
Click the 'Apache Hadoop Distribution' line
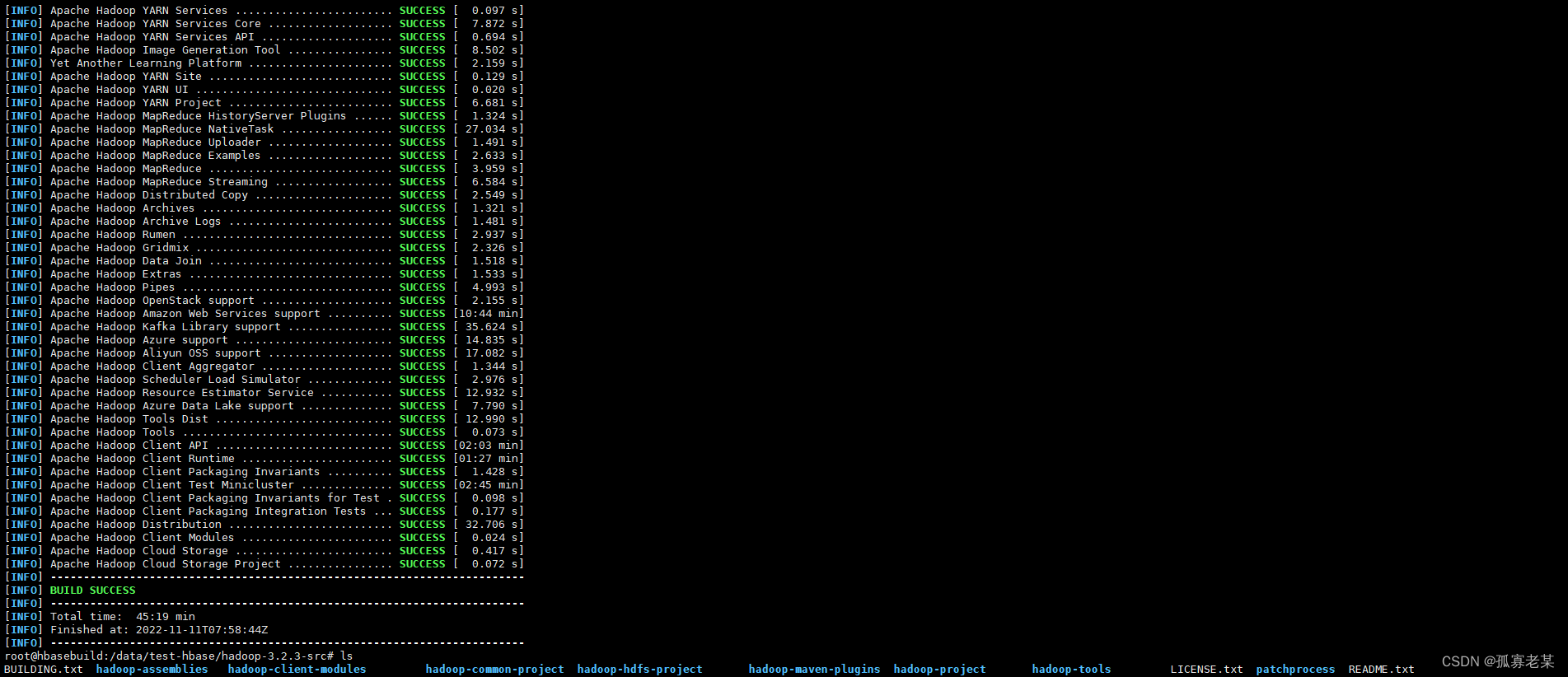(264, 525)
